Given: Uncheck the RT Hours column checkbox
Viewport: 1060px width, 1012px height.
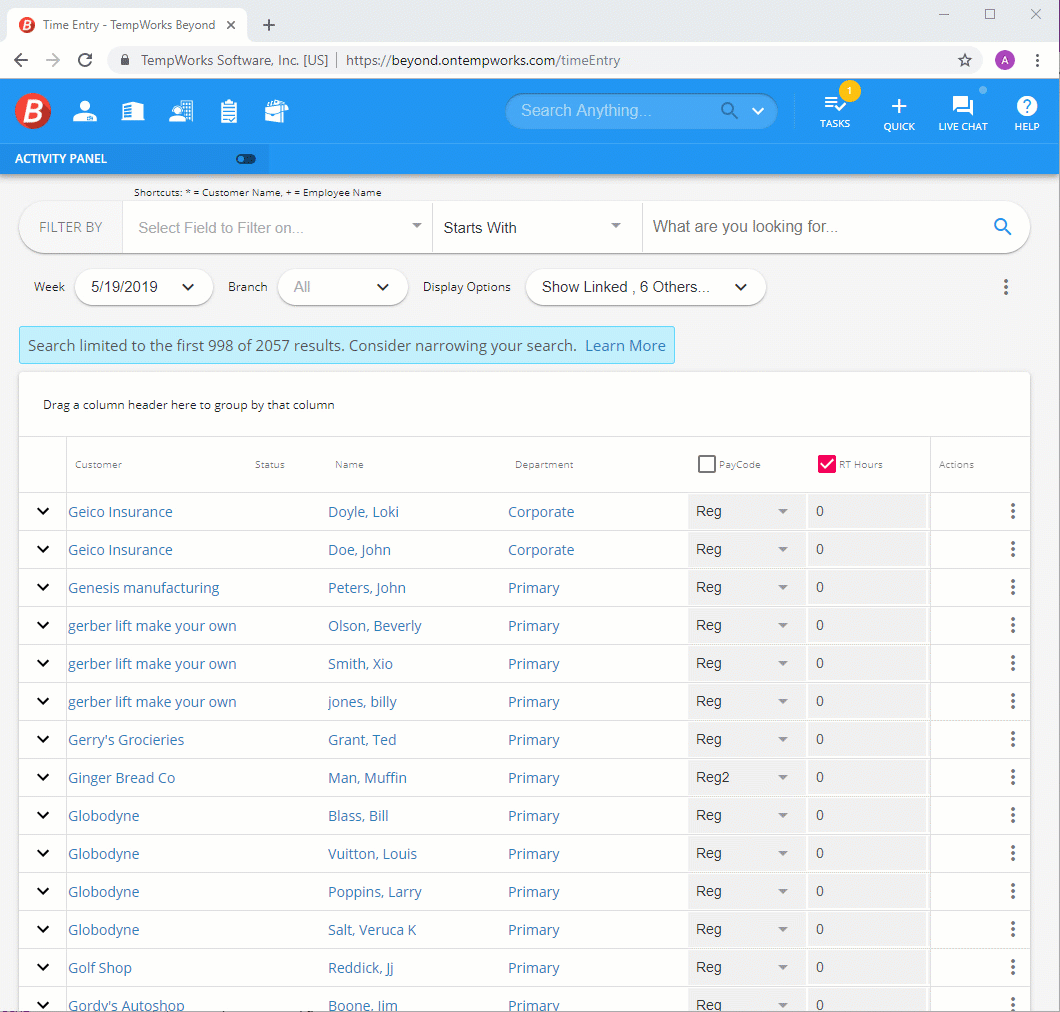Looking at the screenshot, I should 827,464.
